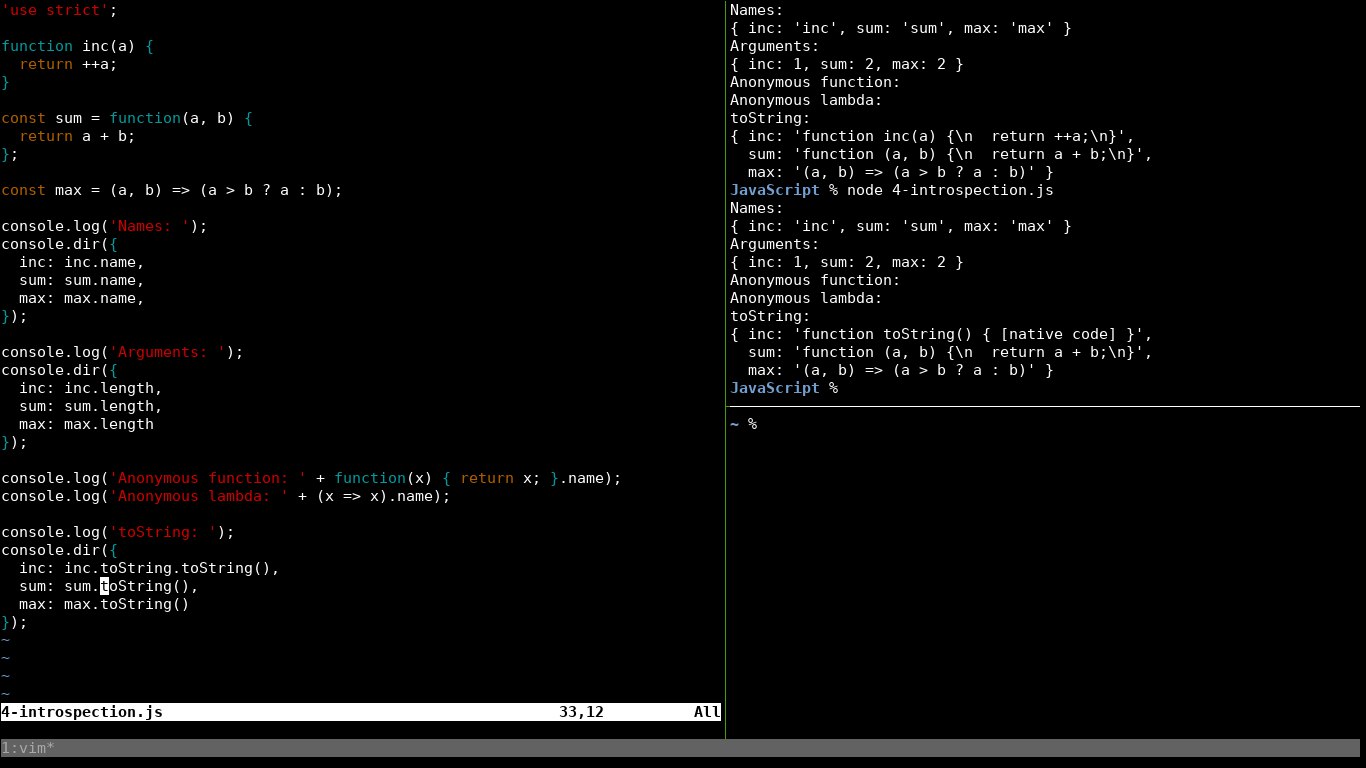Click the 'max: max.length' line
1366x768 pixels.
click(86, 424)
